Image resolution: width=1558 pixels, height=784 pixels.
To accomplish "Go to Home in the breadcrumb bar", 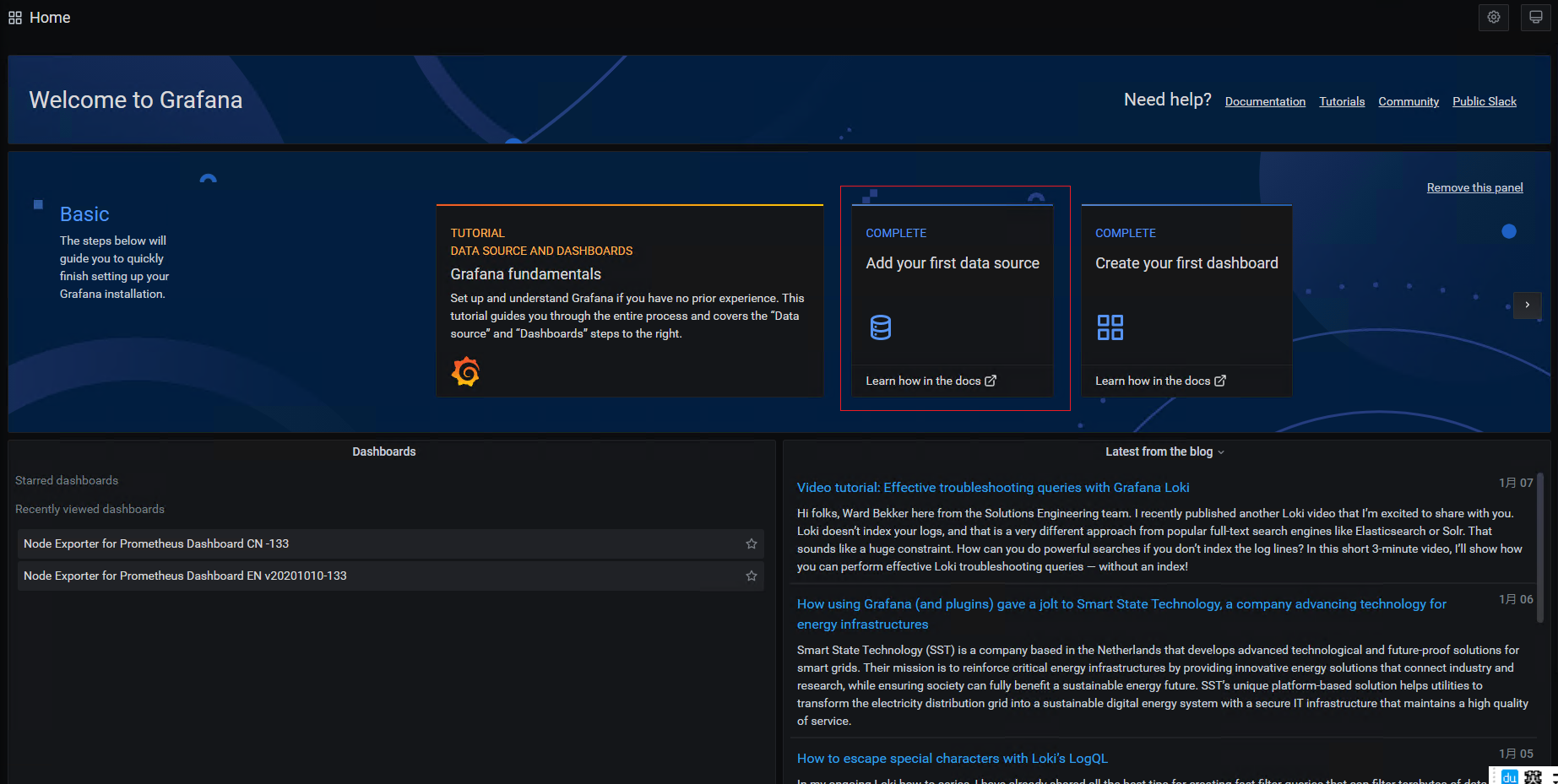I will (50, 17).
